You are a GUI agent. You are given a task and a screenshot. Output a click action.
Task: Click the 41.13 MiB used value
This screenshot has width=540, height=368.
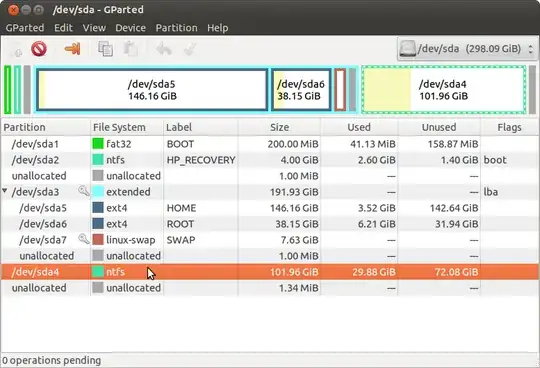coord(373,144)
